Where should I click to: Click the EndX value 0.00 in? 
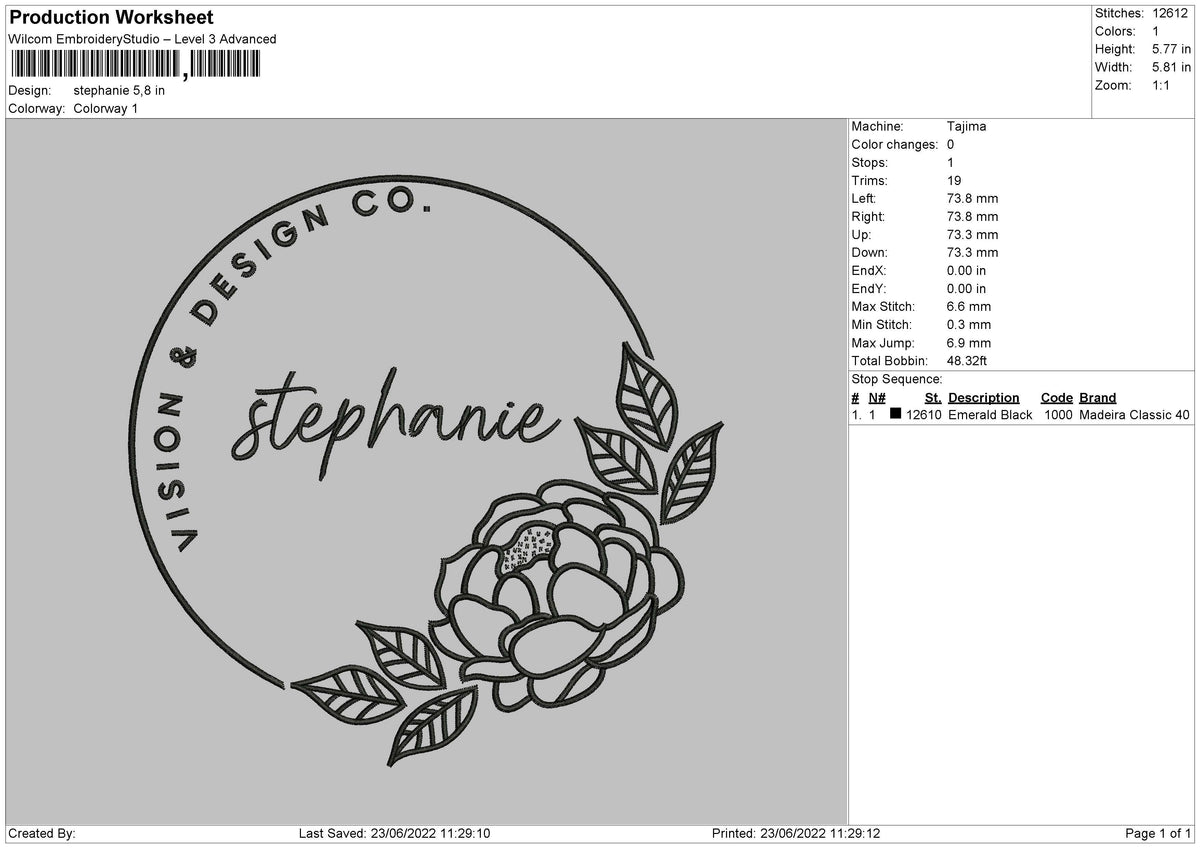(x=966, y=271)
